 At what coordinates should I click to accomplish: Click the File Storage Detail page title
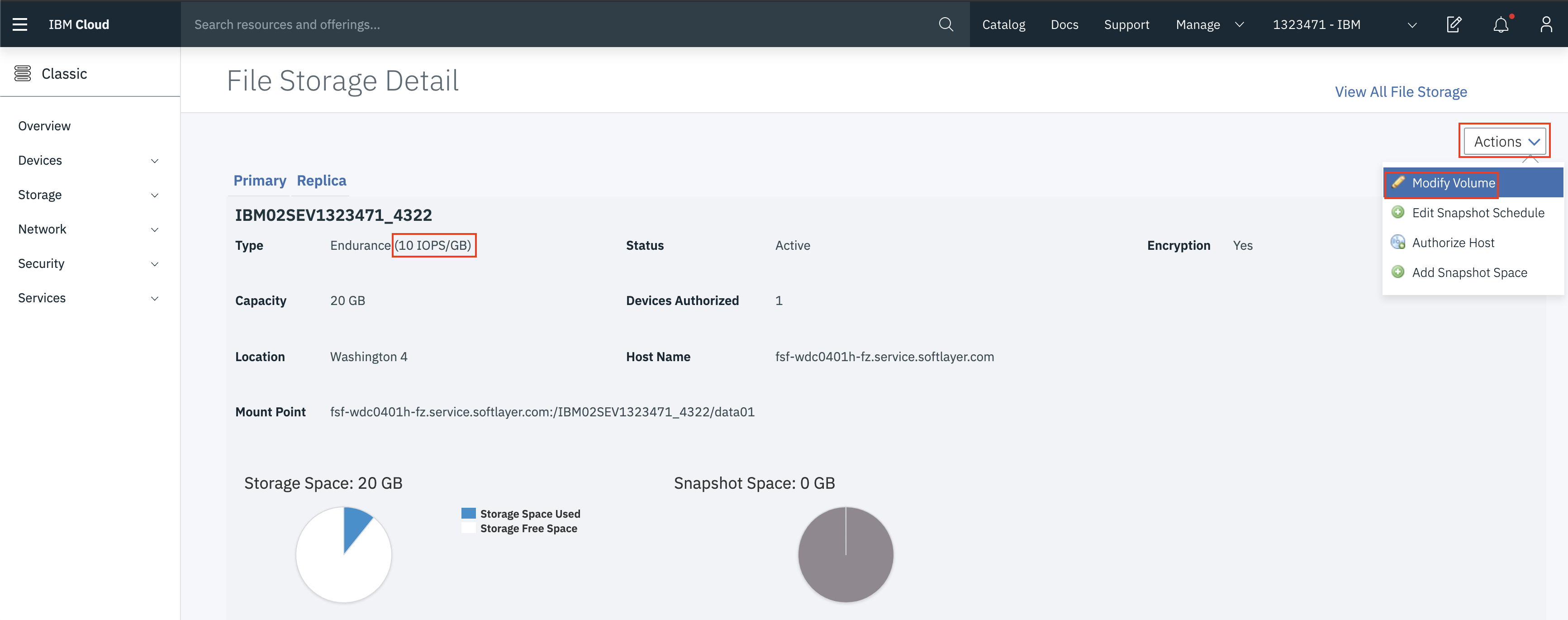coord(343,81)
